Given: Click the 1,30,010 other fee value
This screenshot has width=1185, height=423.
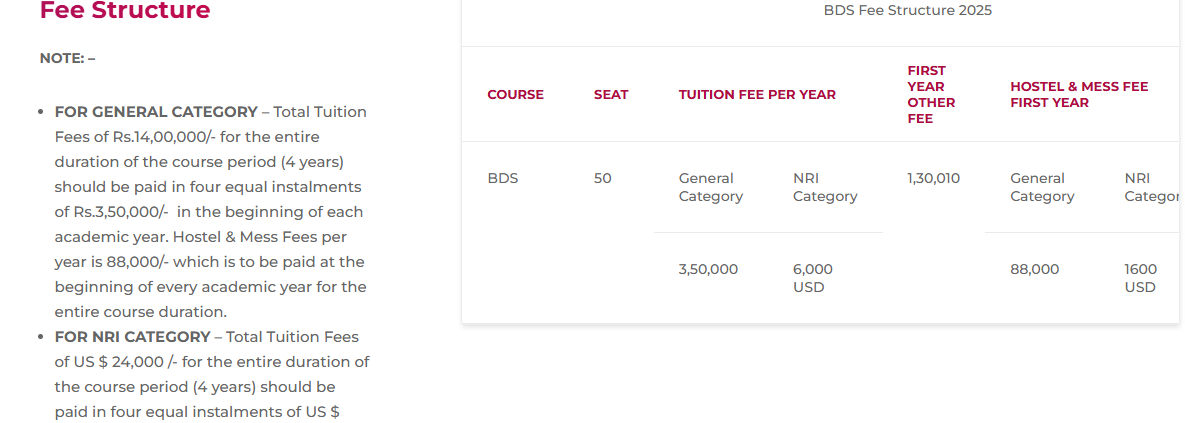Looking at the screenshot, I should 933,179.
